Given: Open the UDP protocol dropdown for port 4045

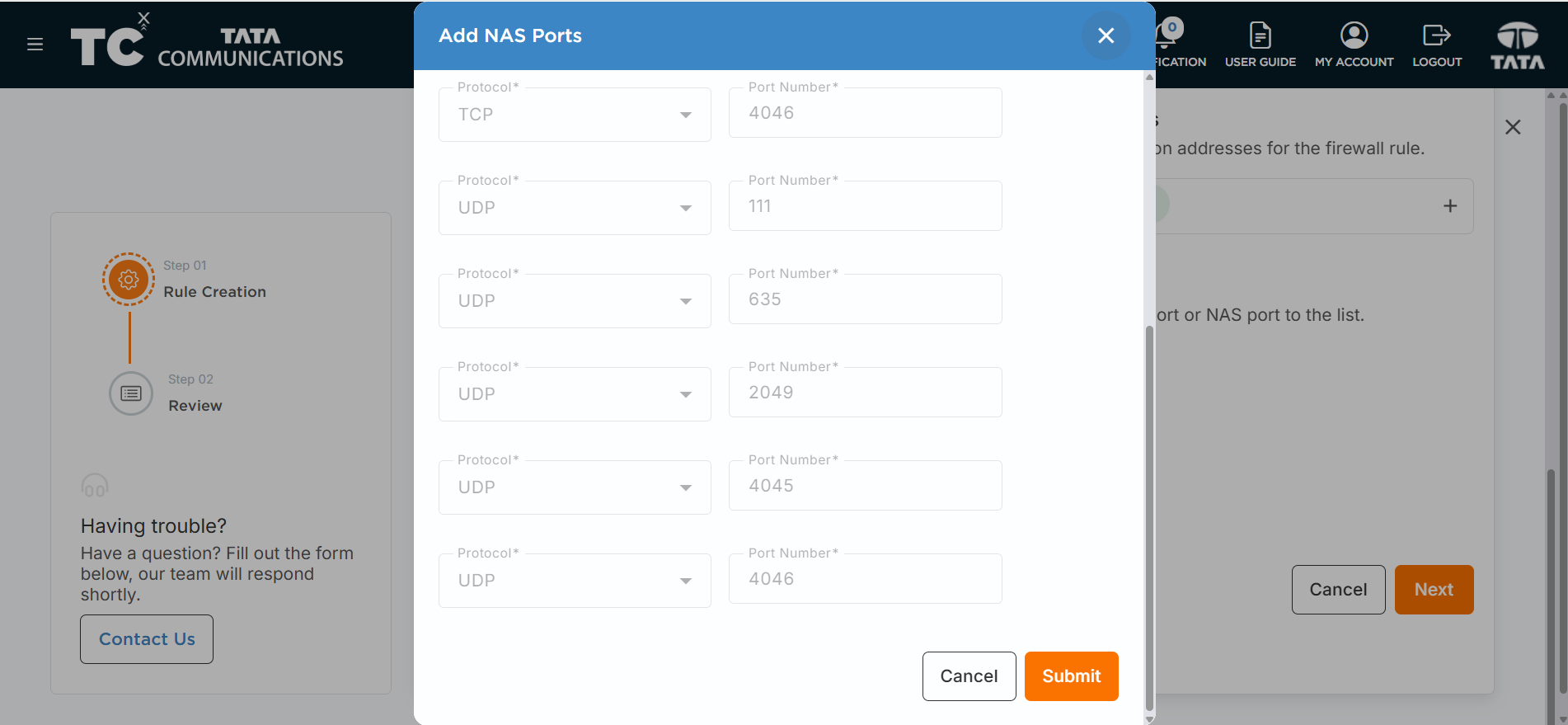Looking at the screenshot, I should pyautogui.click(x=575, y=487).
